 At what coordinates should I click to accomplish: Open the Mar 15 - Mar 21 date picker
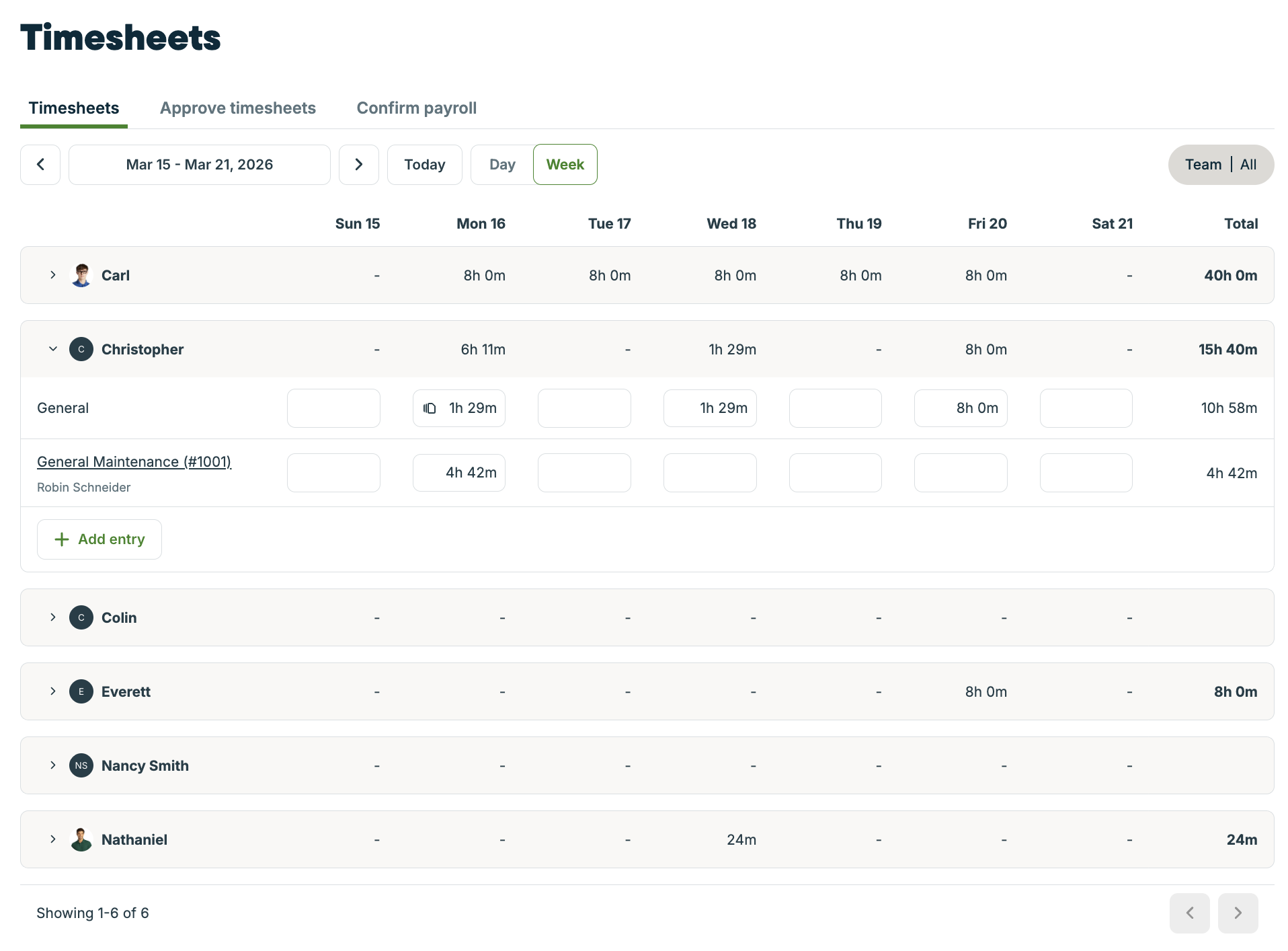coord(199,165)
